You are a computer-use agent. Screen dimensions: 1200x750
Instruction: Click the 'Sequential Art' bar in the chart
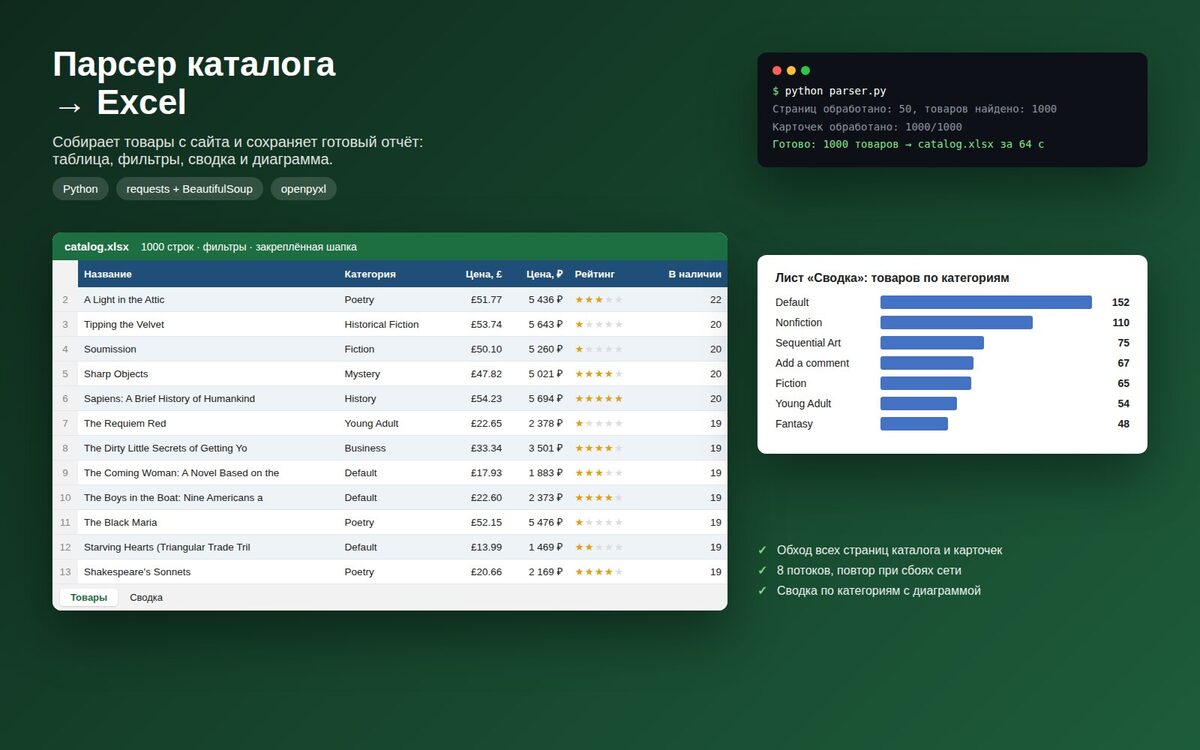tap(932, 343)
